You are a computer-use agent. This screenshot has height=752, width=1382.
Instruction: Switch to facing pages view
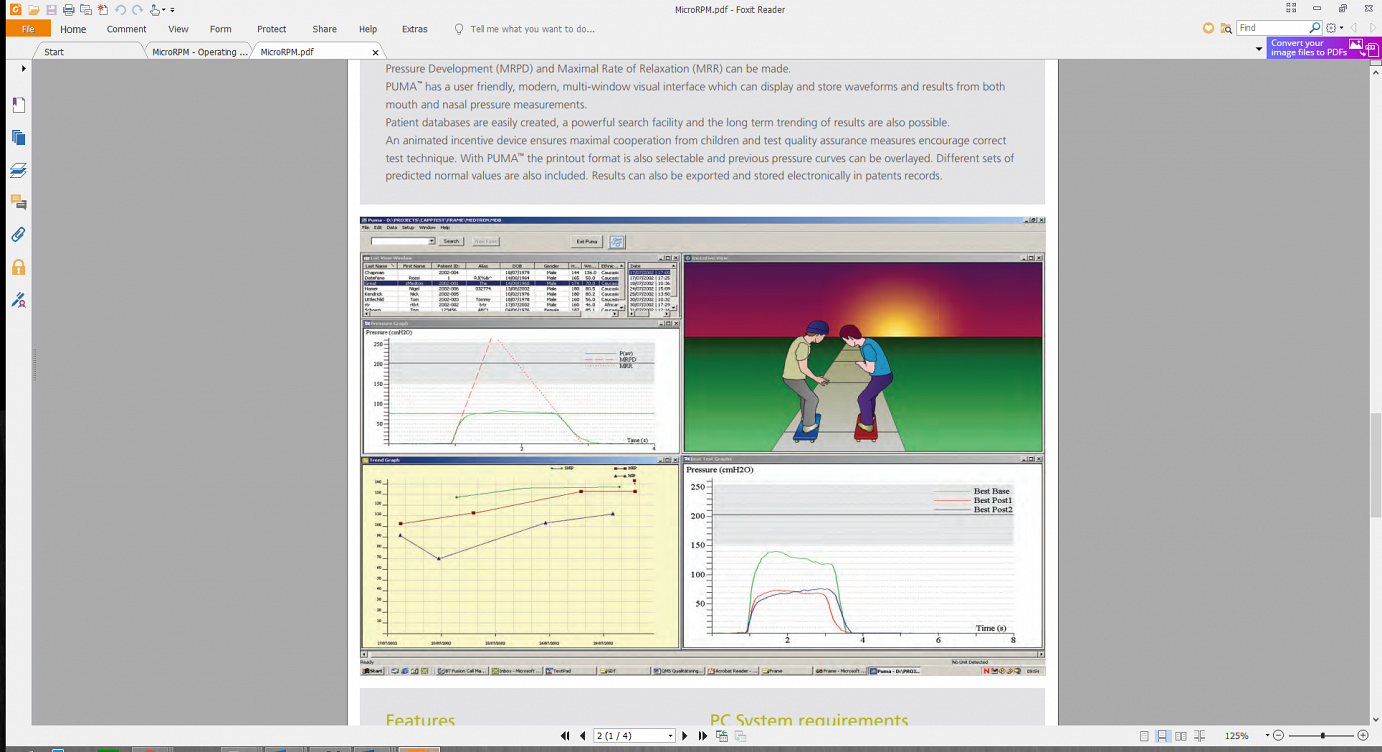coord(1181,736)
